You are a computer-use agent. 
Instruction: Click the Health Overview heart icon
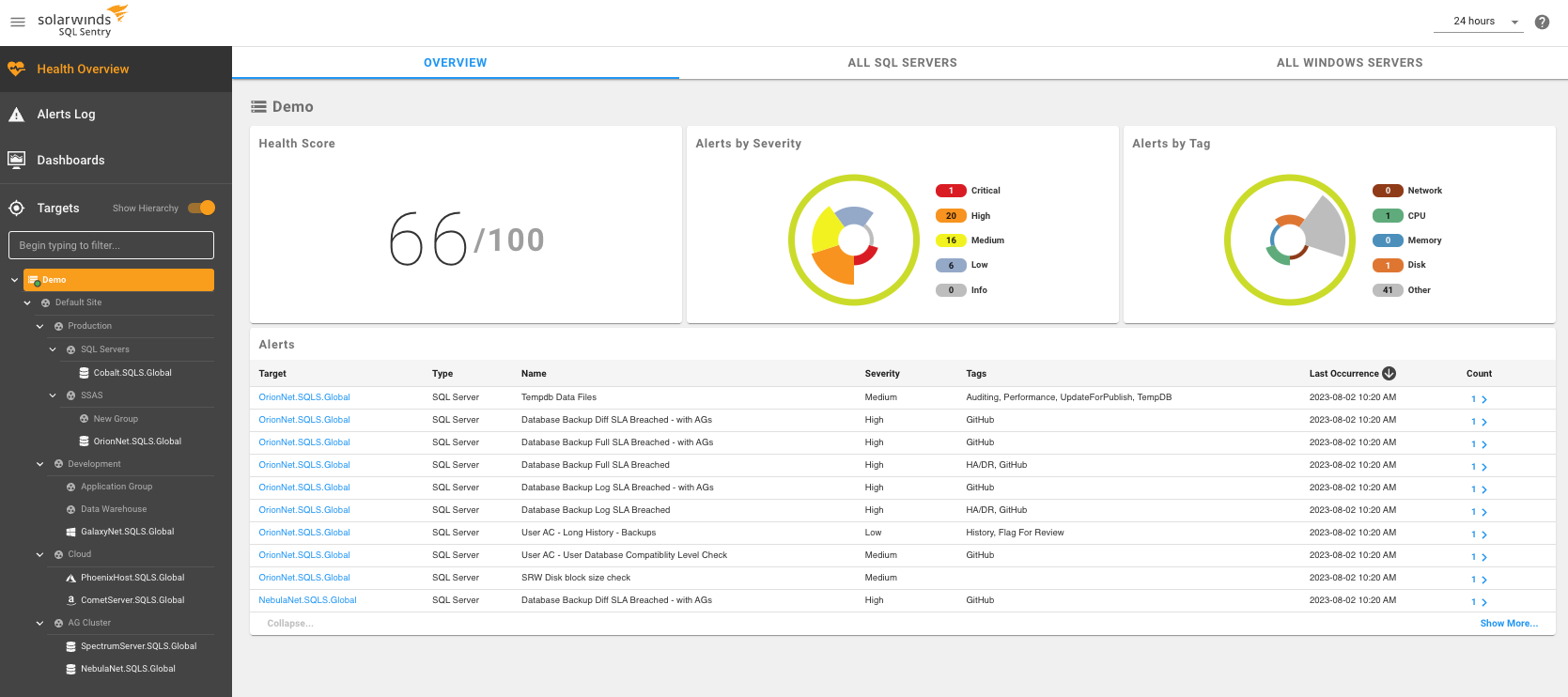[x=16, y=70]
